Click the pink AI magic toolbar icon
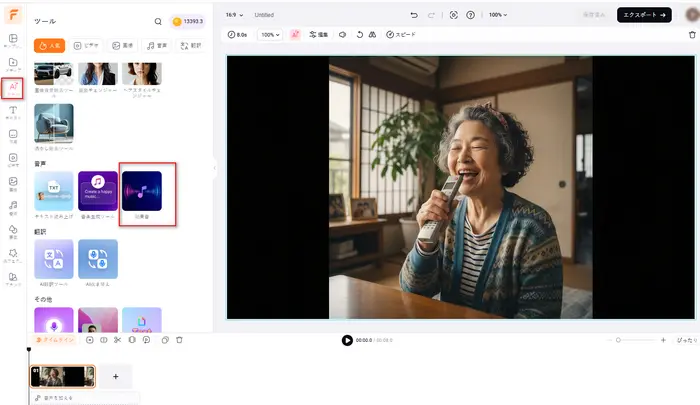The width and height of the screenshot is (700, 405). tap(295, 34)
